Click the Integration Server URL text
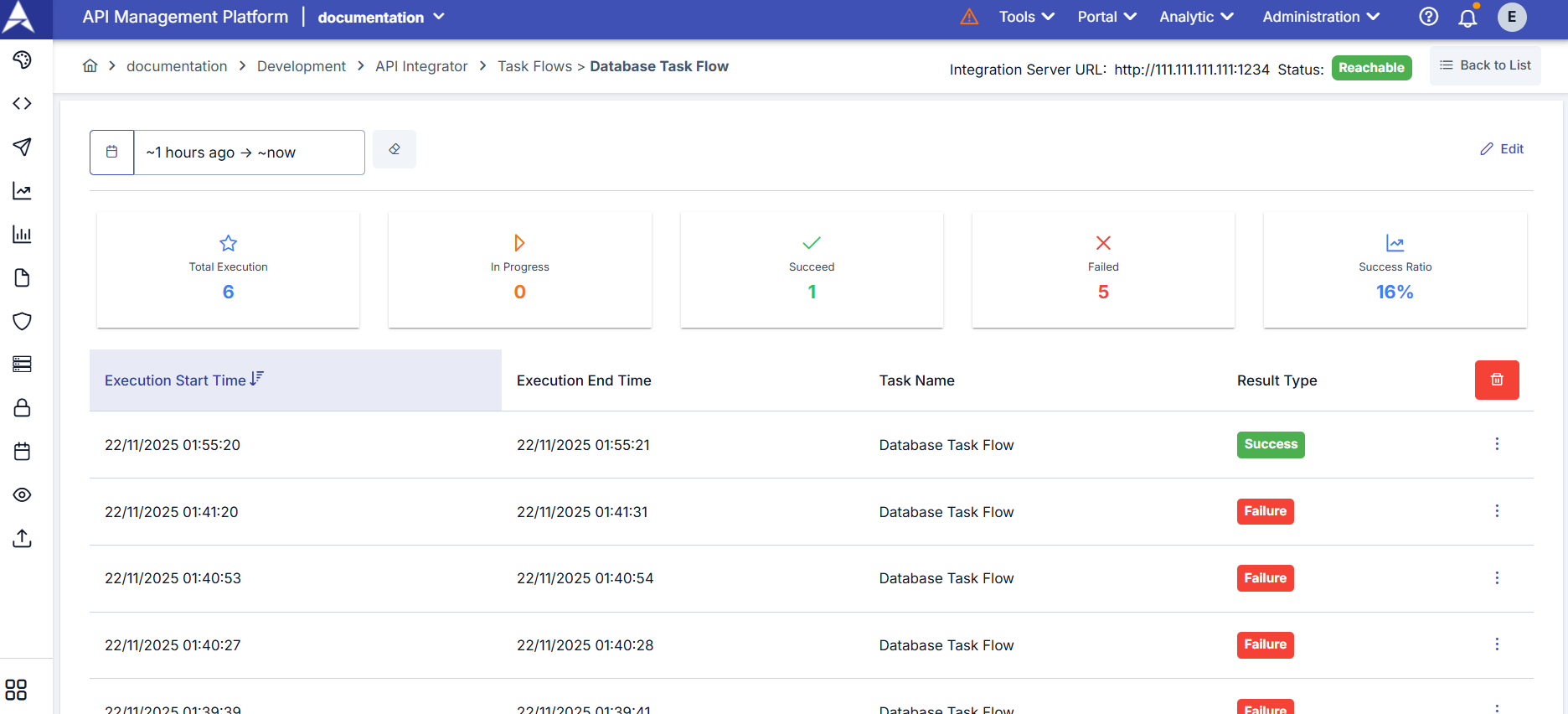Viewport: 1568px width, 714px height. (1109, 70)
